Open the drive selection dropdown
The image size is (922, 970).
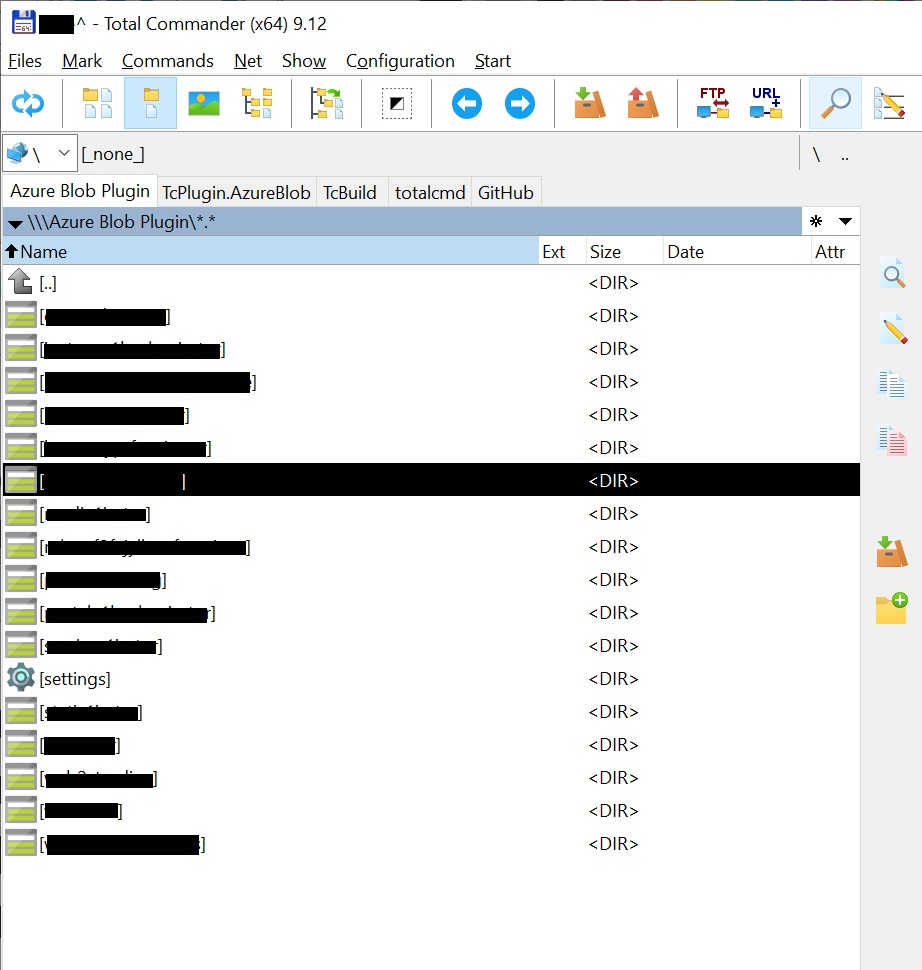click(40, 153)
